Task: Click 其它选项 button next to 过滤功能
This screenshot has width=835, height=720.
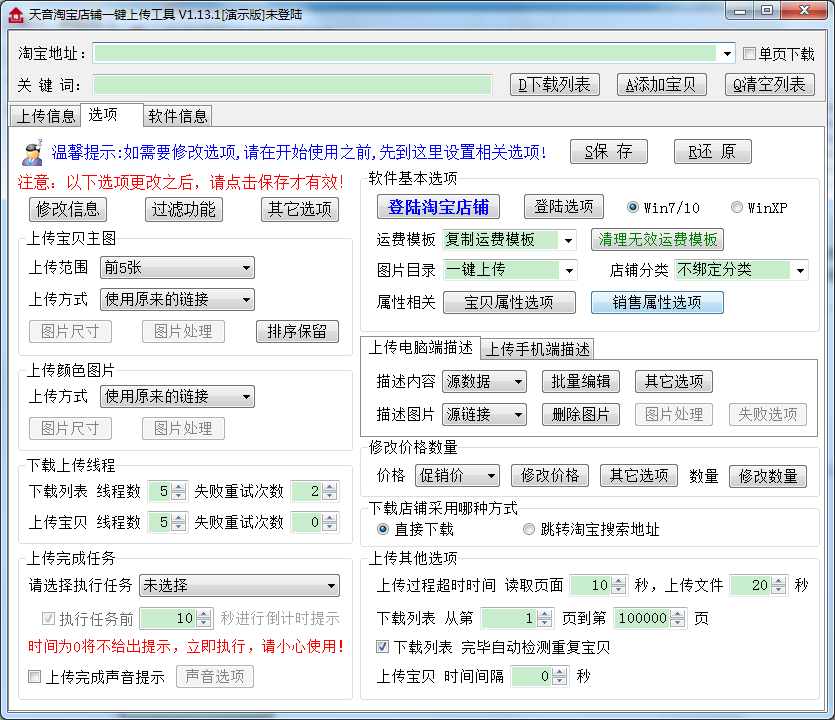Action: tap(300, 209)
